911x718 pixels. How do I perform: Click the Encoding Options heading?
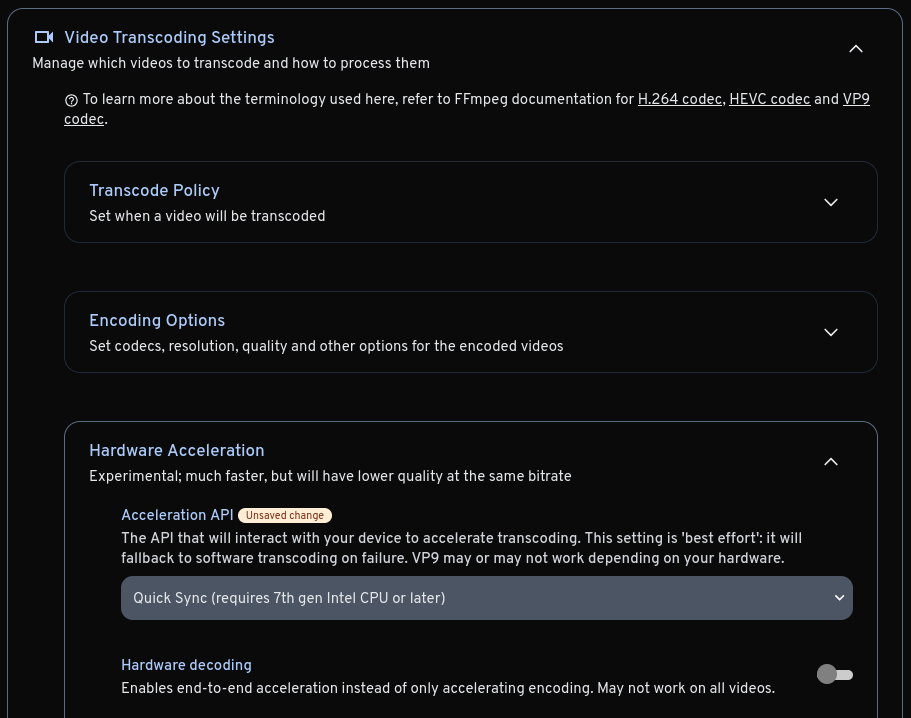(x=157, y=322)
